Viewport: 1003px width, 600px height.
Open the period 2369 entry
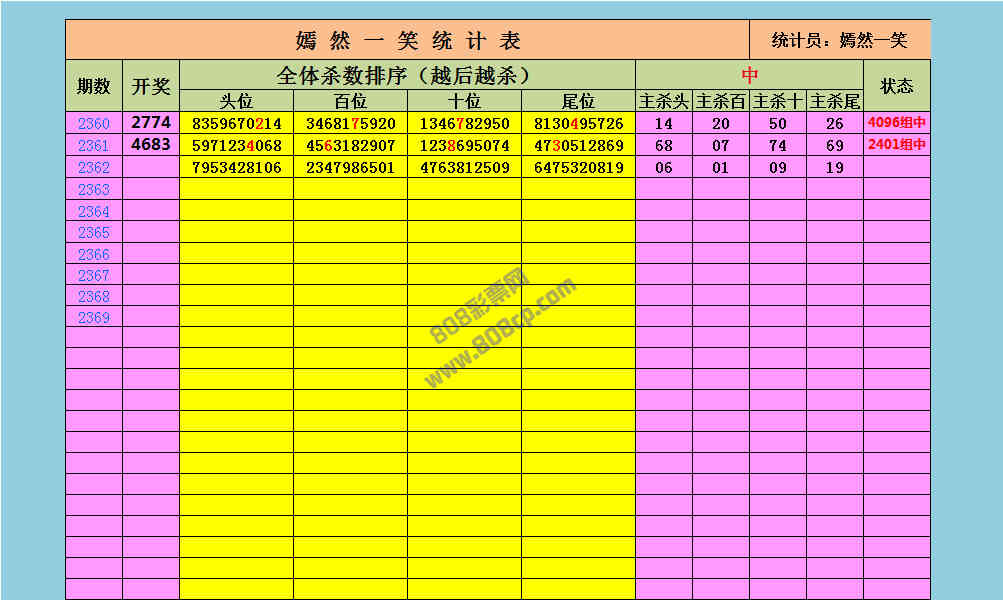click(x=94, y=317)
